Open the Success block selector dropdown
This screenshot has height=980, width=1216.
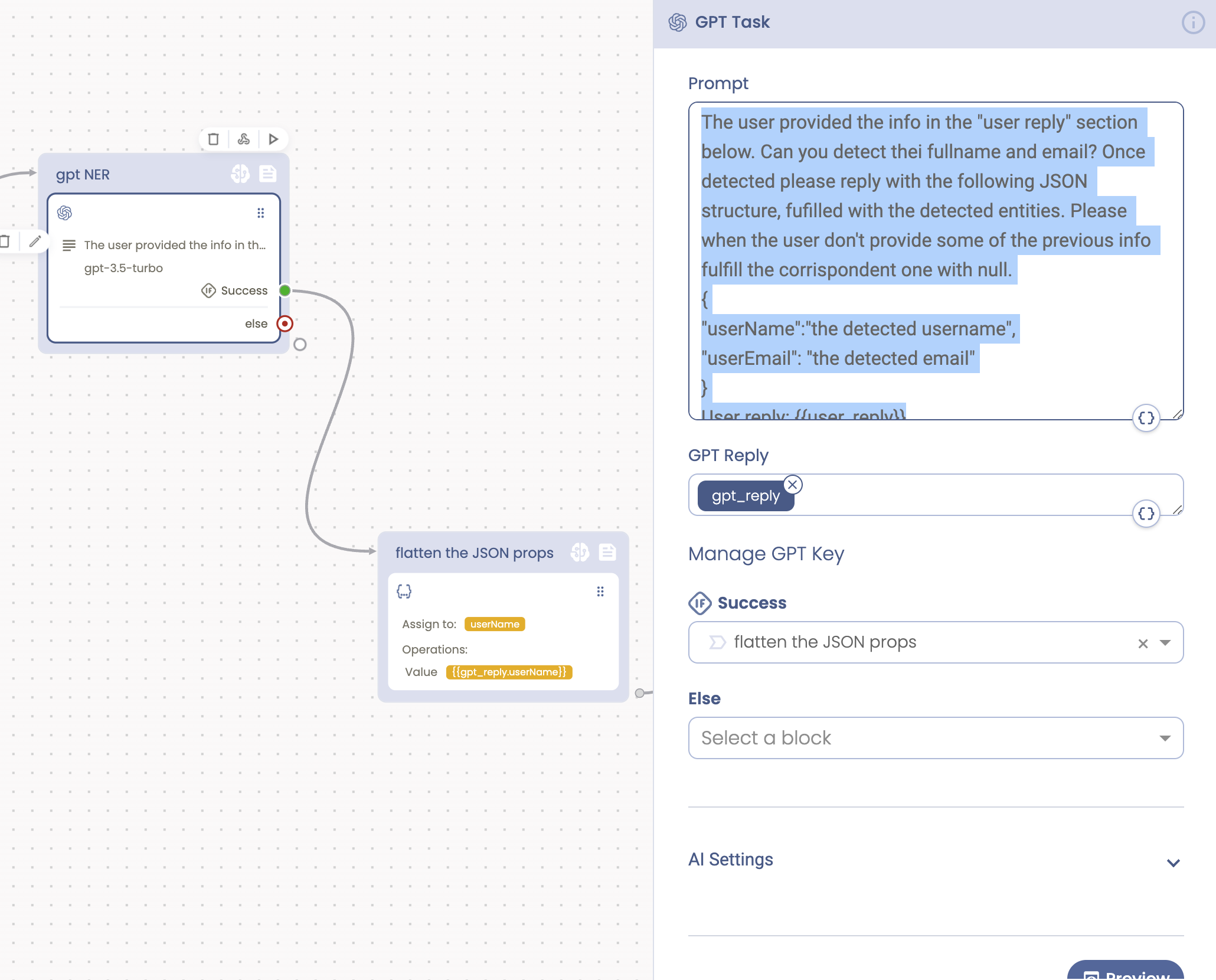coord(1164,642)
